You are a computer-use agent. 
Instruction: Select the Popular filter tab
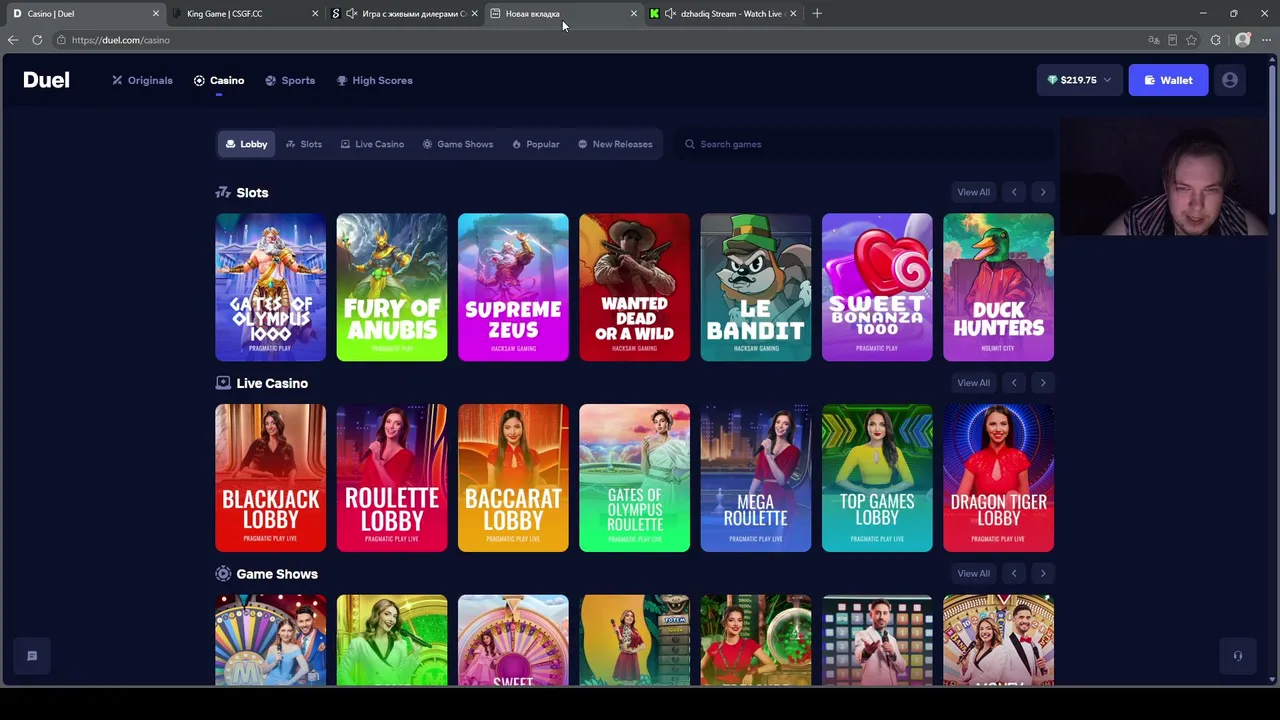[x=535, y=144]
